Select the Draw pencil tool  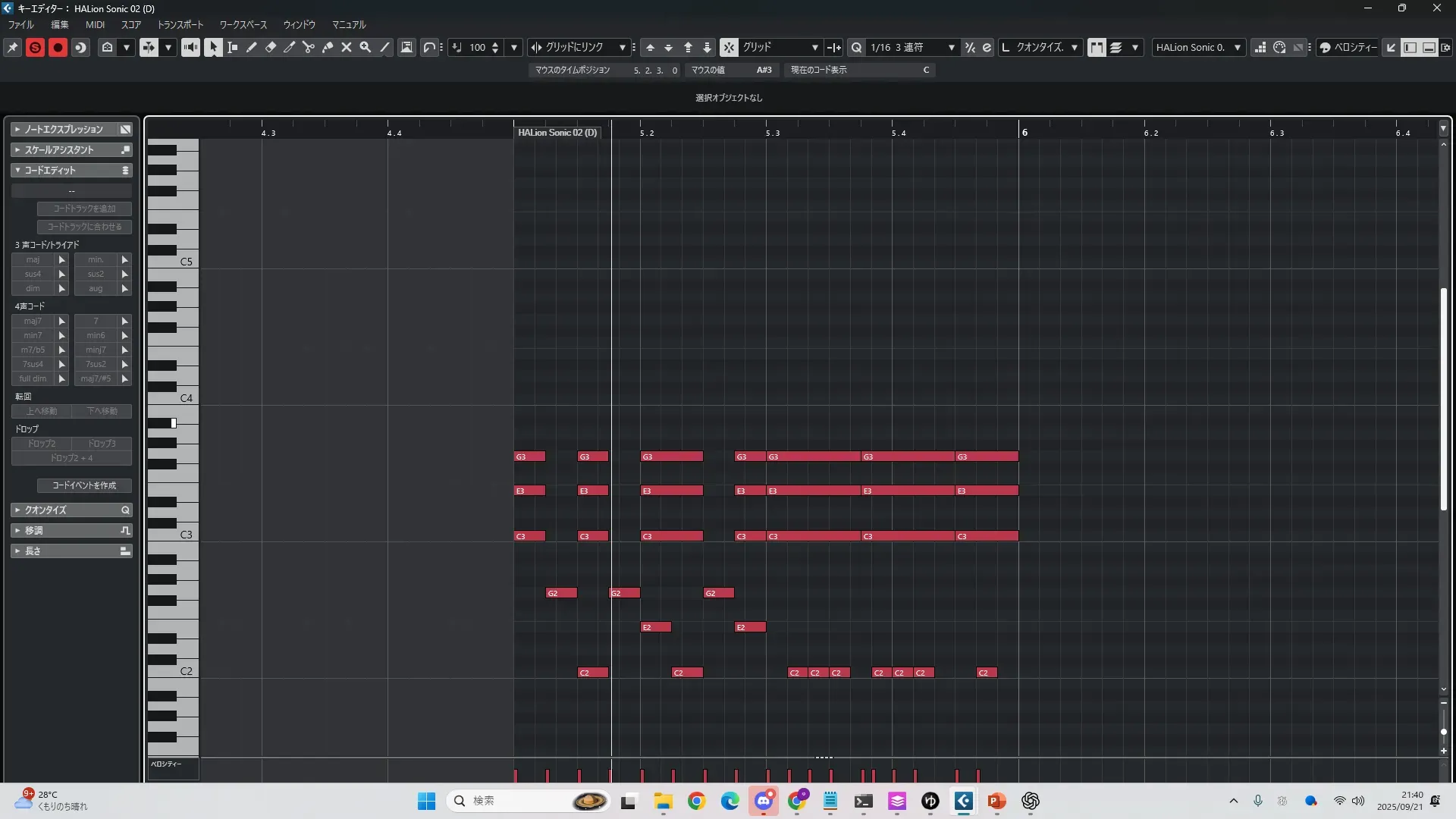pyautogui.click(x=252, y=47)
